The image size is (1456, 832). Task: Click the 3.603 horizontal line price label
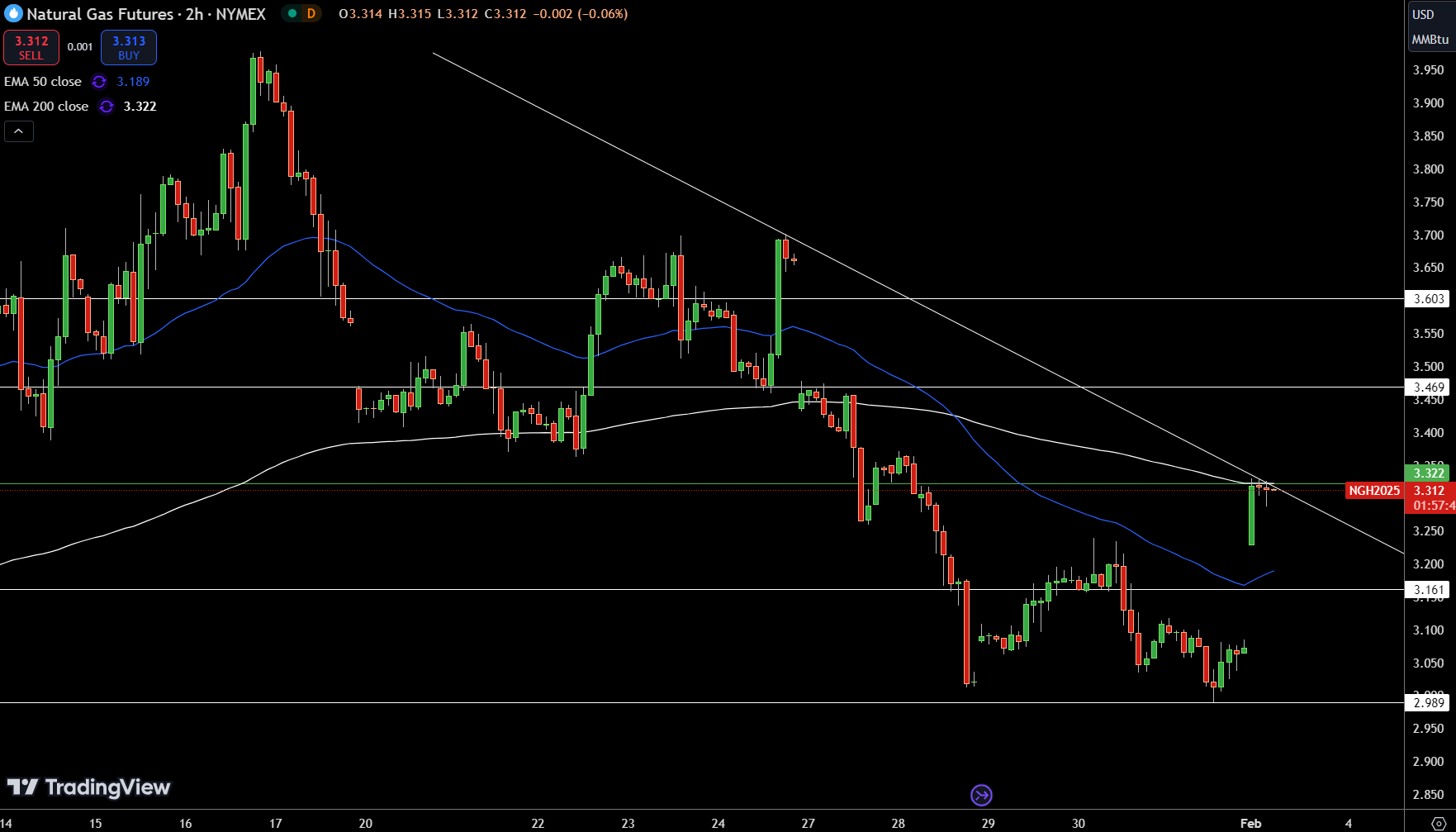pos(1428,299)
